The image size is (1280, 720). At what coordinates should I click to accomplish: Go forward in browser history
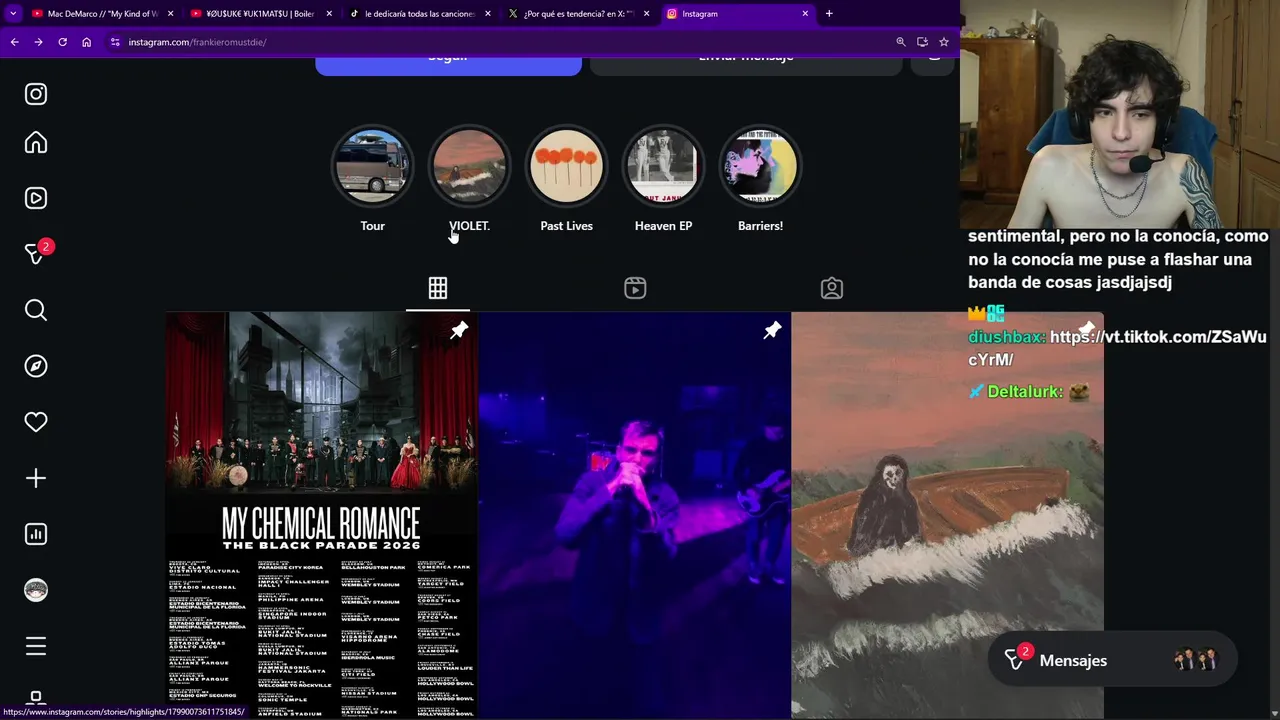38,42
